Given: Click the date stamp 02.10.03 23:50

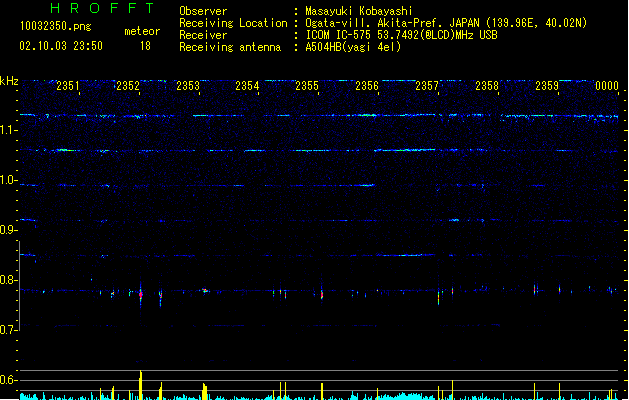Looking at the screenshot, I should click(61, 46).
